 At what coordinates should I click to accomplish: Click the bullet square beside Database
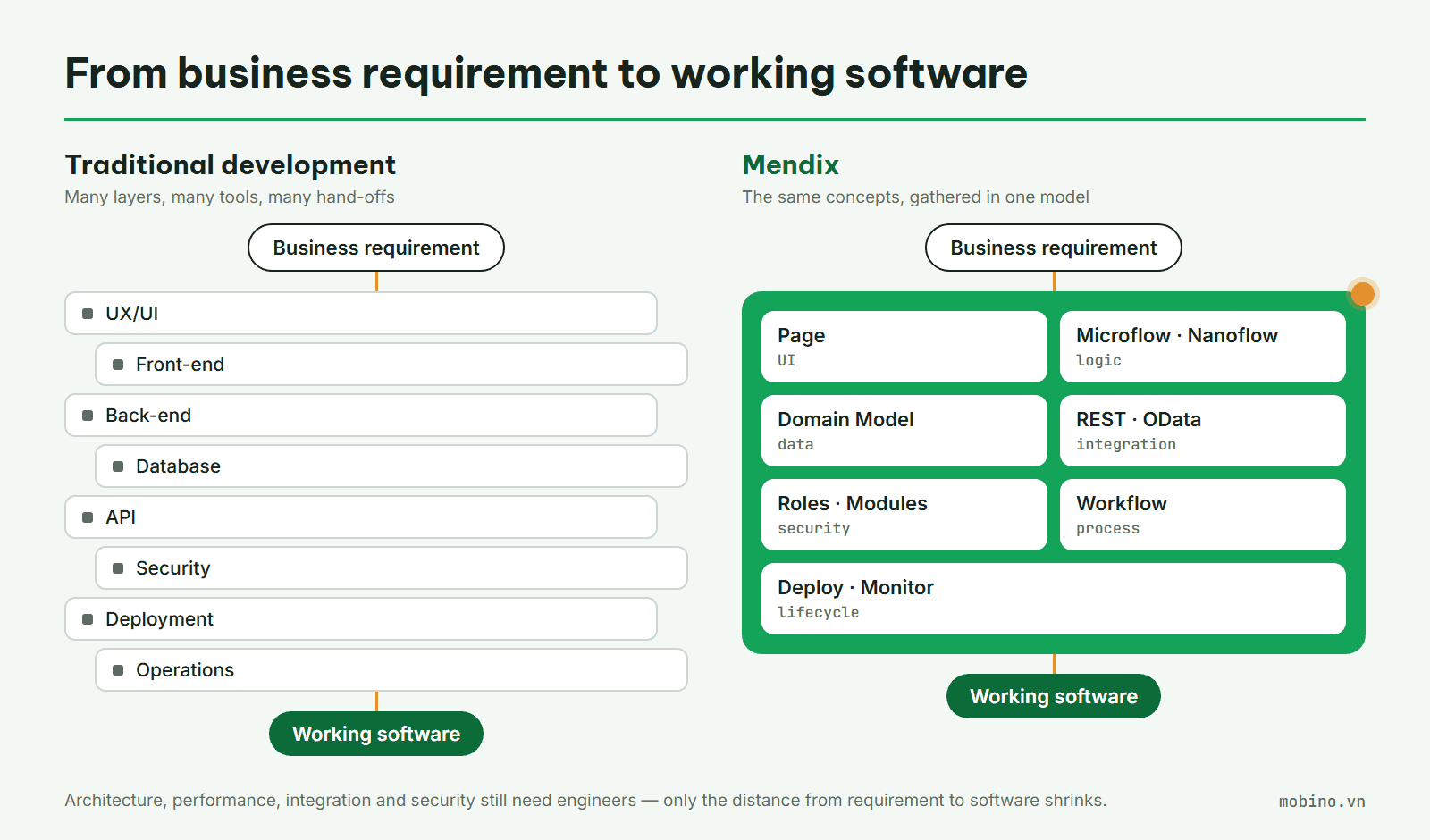118,466
